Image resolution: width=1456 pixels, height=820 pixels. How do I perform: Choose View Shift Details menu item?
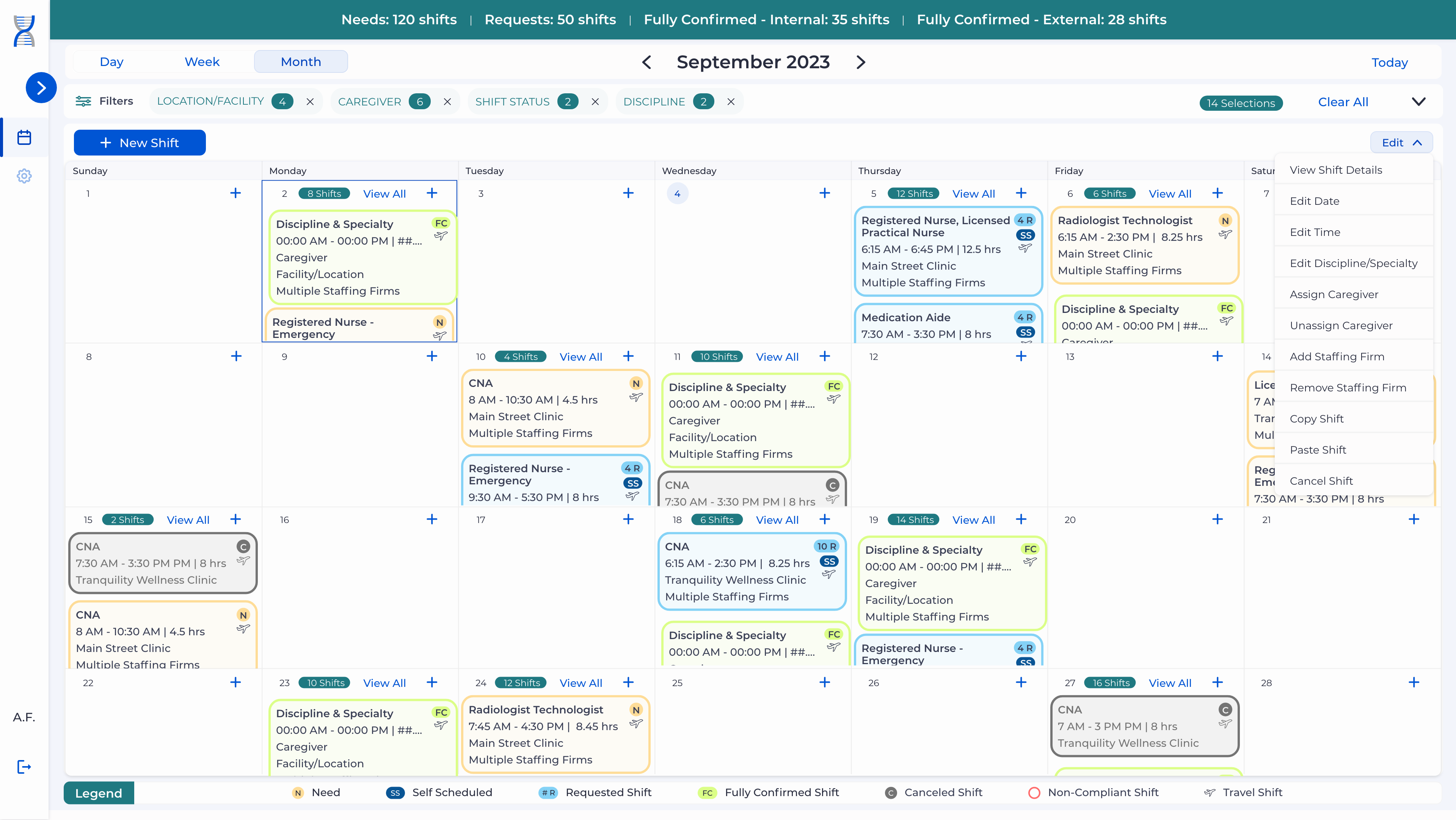[x=1354, y=170]
